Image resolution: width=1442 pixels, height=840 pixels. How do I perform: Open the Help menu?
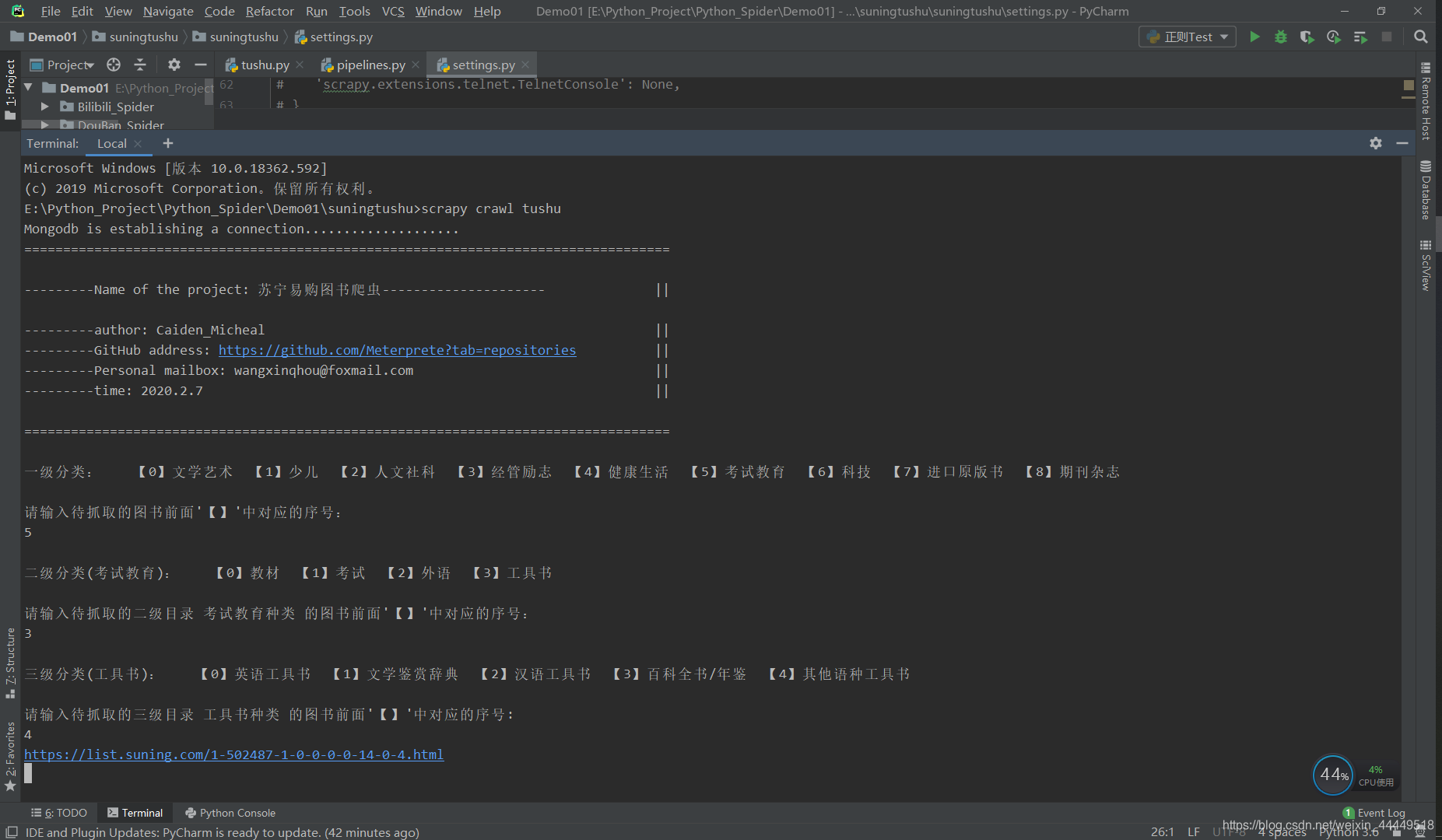point(487,11)
